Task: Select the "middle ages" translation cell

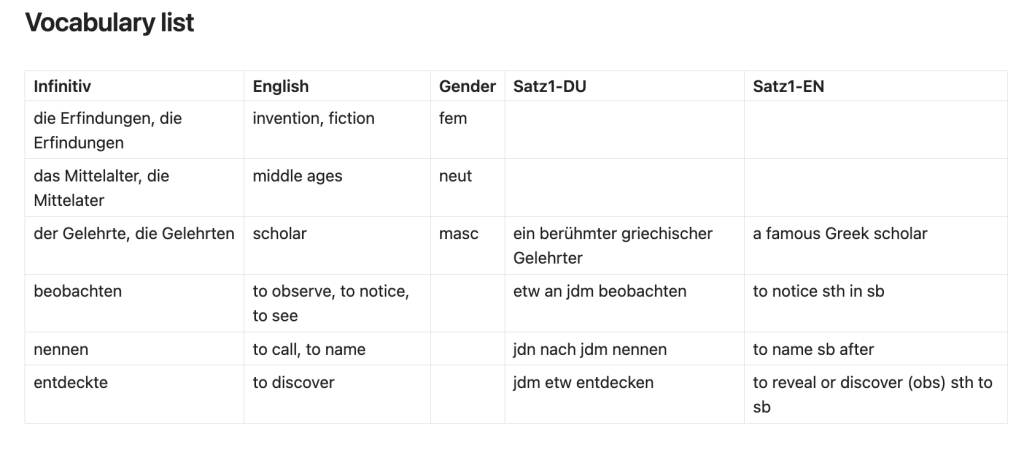Action: click(x=297, y=177)
